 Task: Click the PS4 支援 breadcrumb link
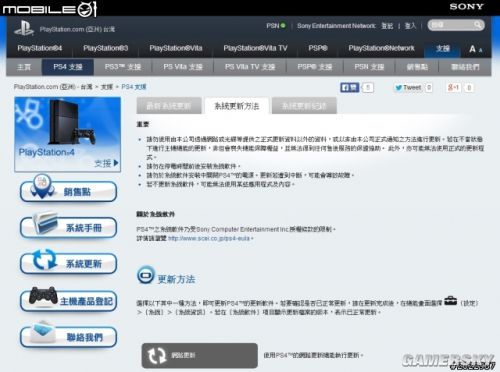click(x=134, y=87)
